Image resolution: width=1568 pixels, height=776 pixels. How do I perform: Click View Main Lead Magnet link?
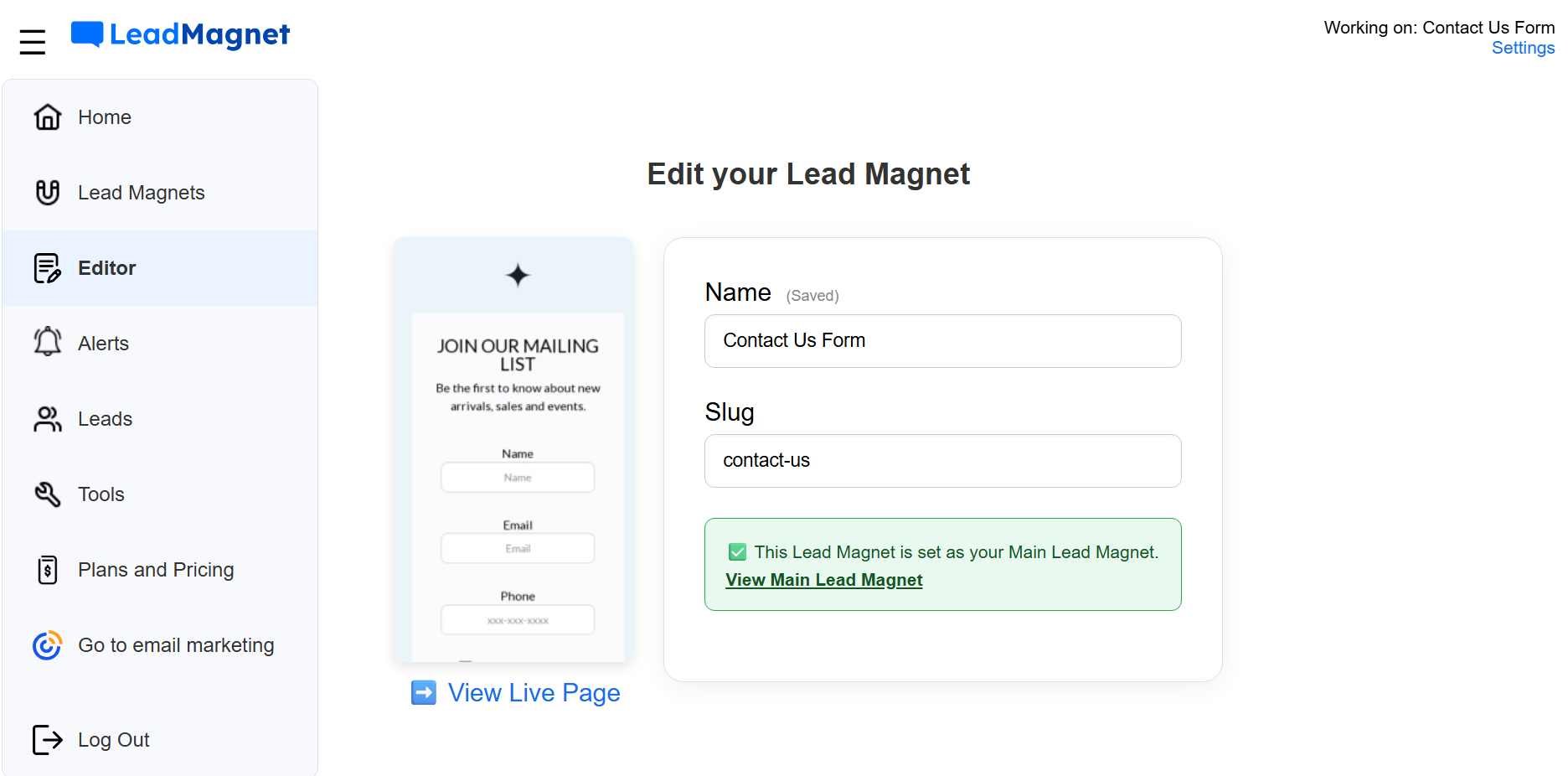click(x=823, y=579)
